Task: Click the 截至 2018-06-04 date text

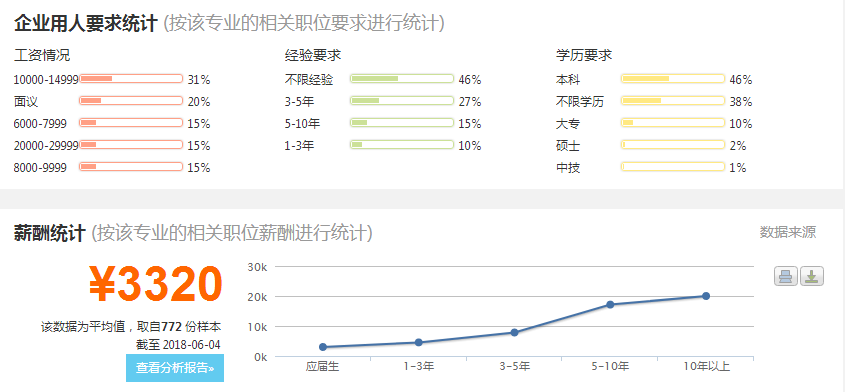Action: point(178,345)
